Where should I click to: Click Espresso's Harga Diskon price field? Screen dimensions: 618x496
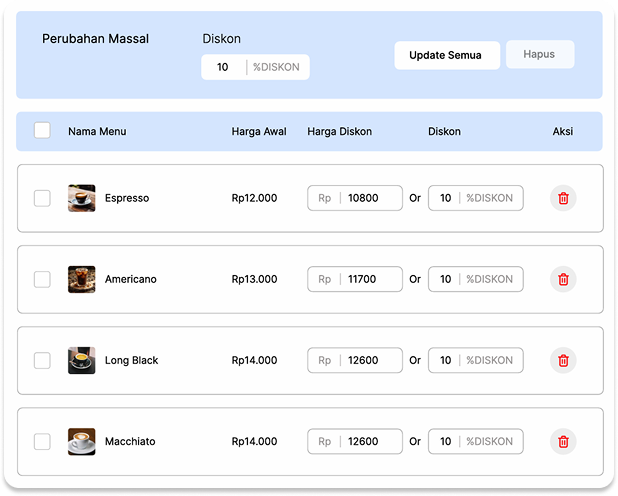(369, 198)
